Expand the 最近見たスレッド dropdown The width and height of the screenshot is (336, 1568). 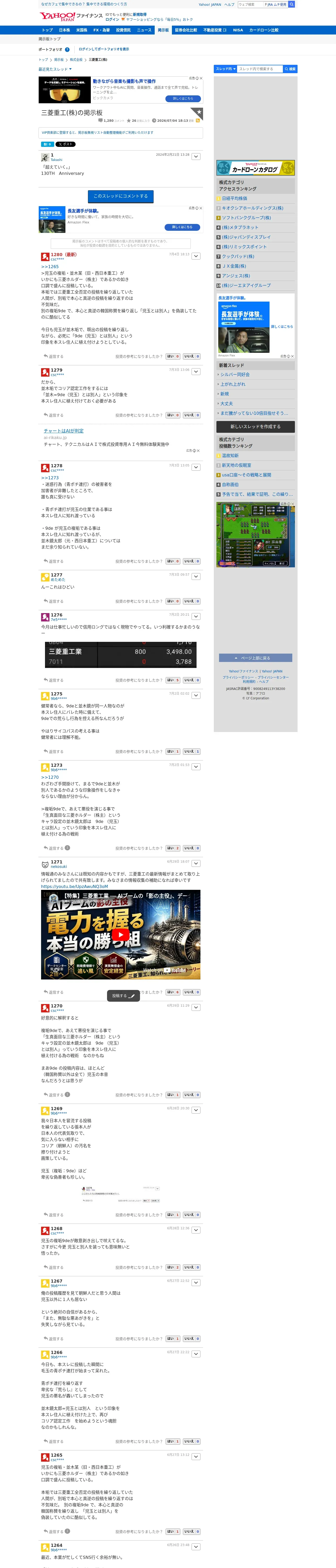55,70
